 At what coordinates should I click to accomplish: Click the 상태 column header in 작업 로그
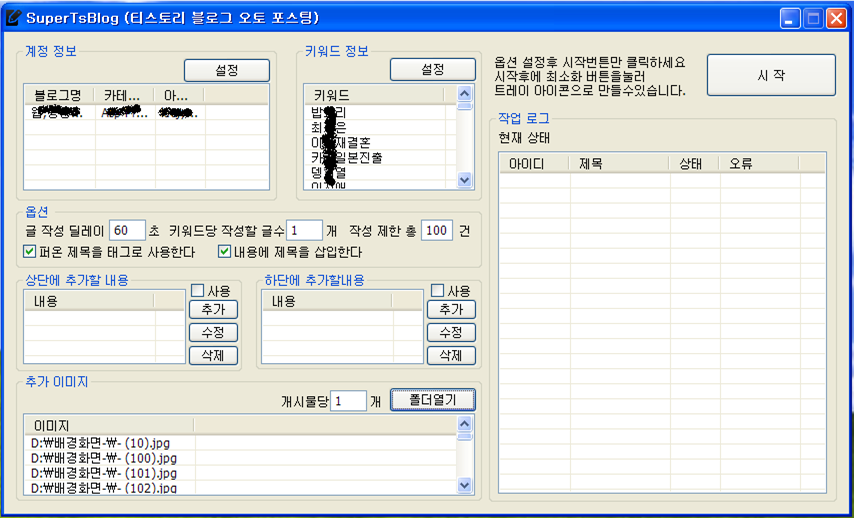(694, 163)
